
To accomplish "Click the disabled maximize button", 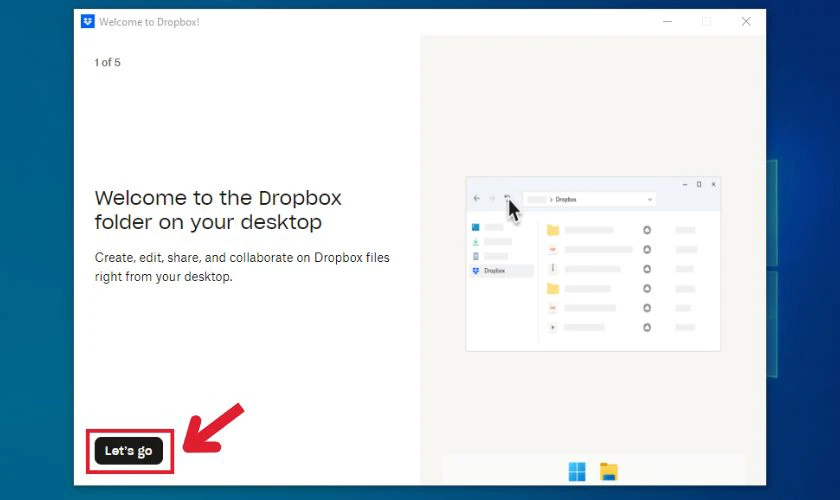I will (x=707, y=21).
